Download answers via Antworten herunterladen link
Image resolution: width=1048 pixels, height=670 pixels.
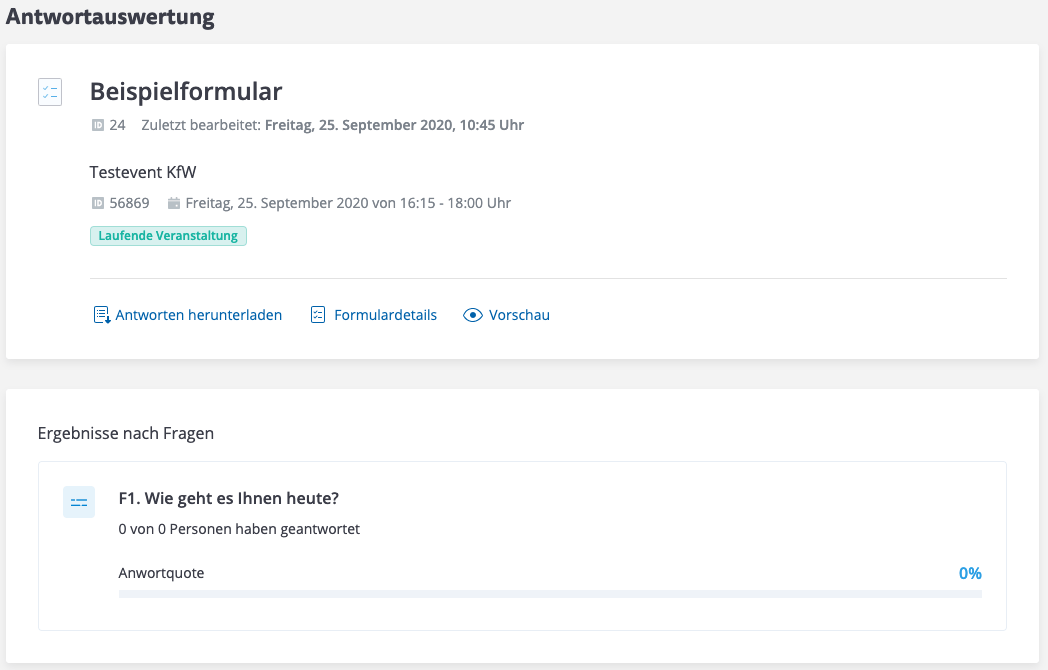tap(198, 315)
